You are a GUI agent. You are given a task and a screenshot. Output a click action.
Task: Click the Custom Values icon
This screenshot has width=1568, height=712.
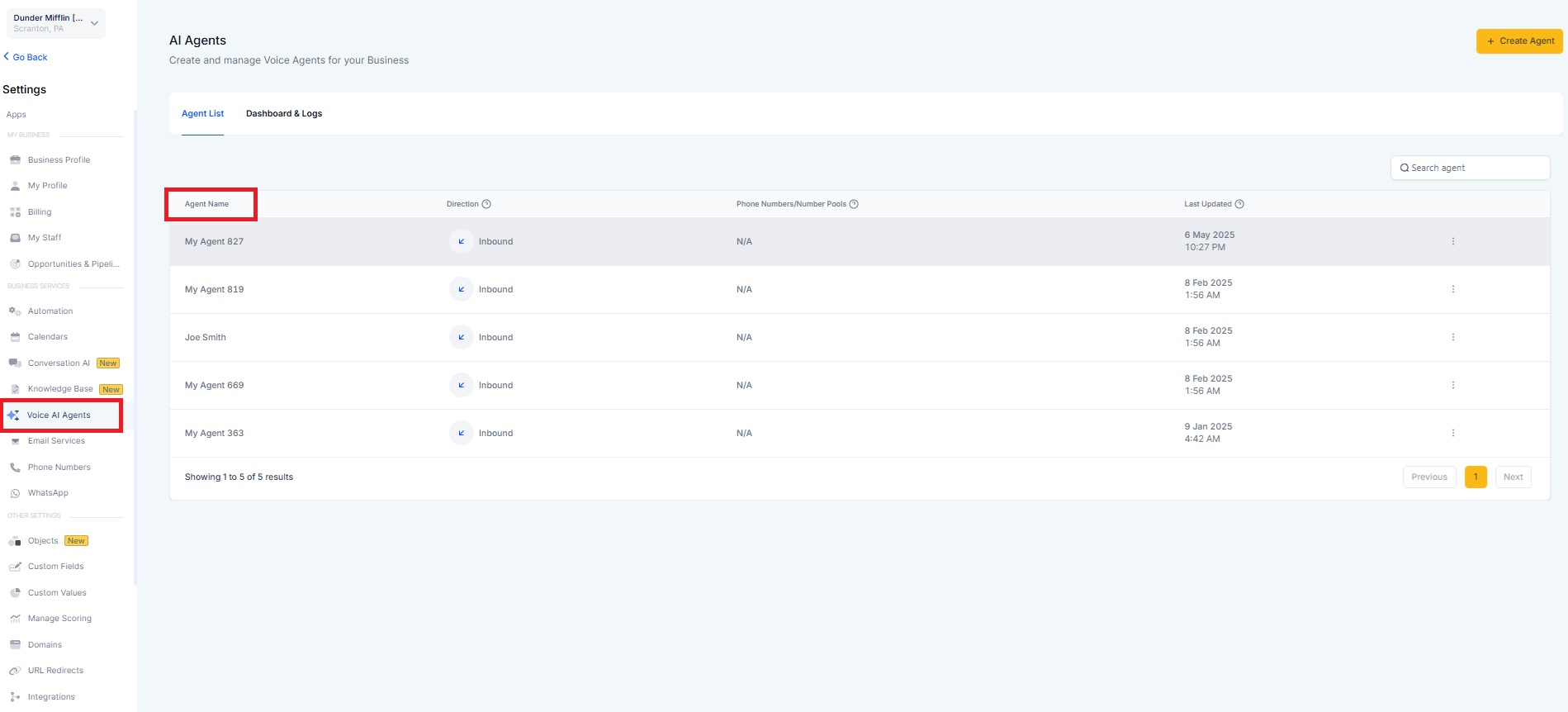pos(15,593)
